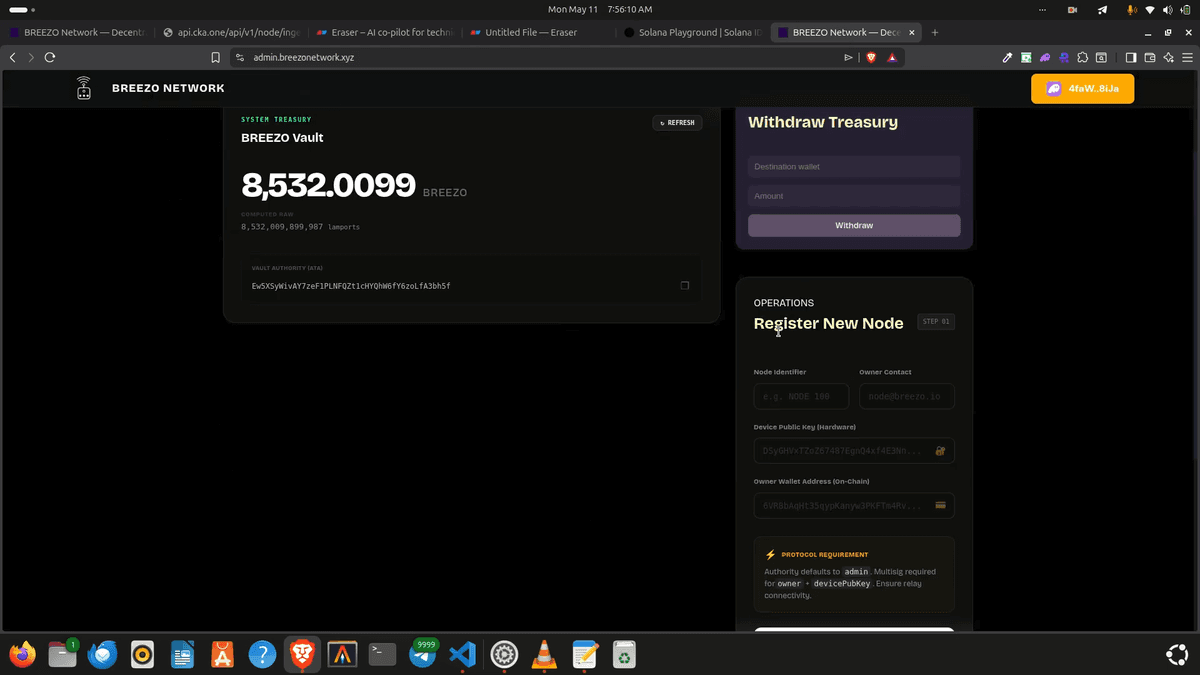Open Firefox from the dock
This screenshot has width=1200, height=675.
22,655
